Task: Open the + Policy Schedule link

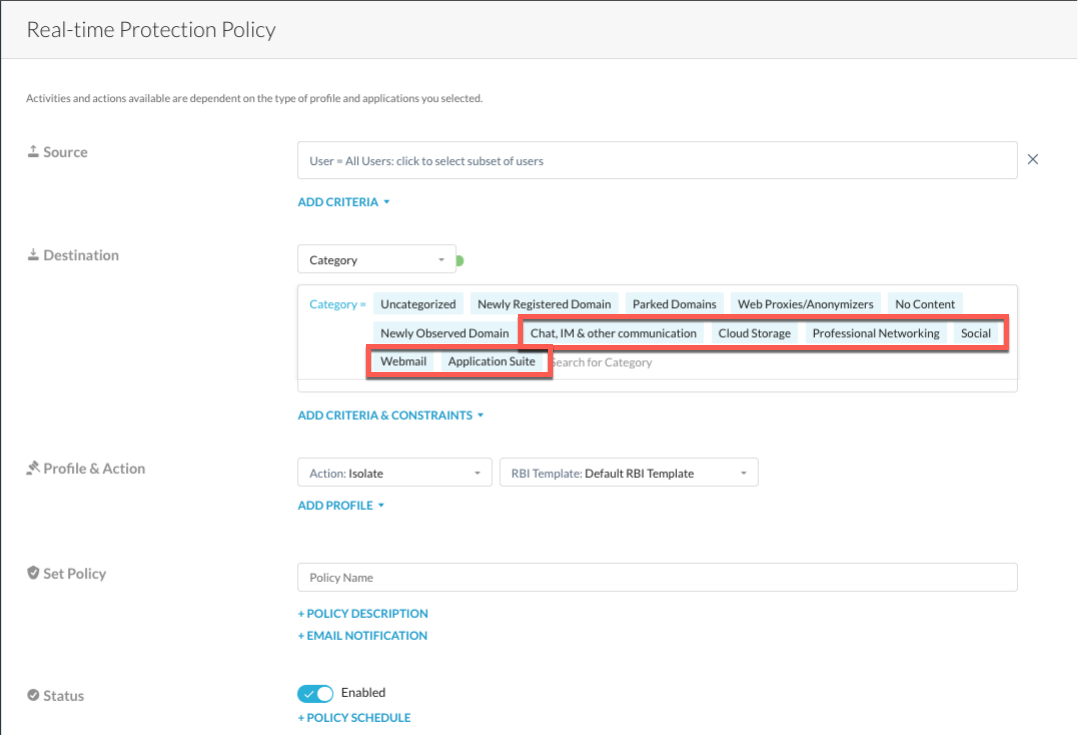Action: pos(354,718)
